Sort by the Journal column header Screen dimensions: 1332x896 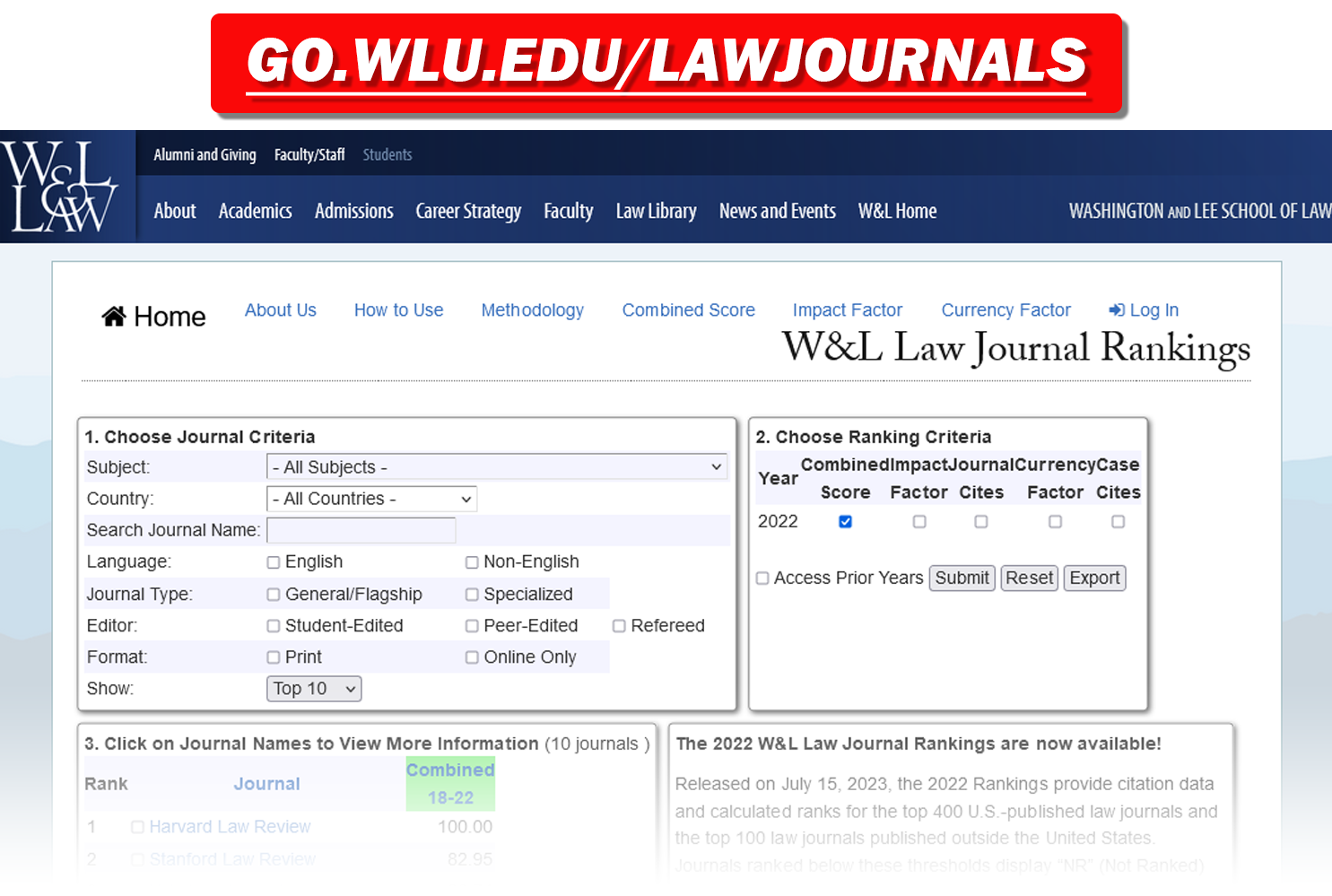[267, 784]
